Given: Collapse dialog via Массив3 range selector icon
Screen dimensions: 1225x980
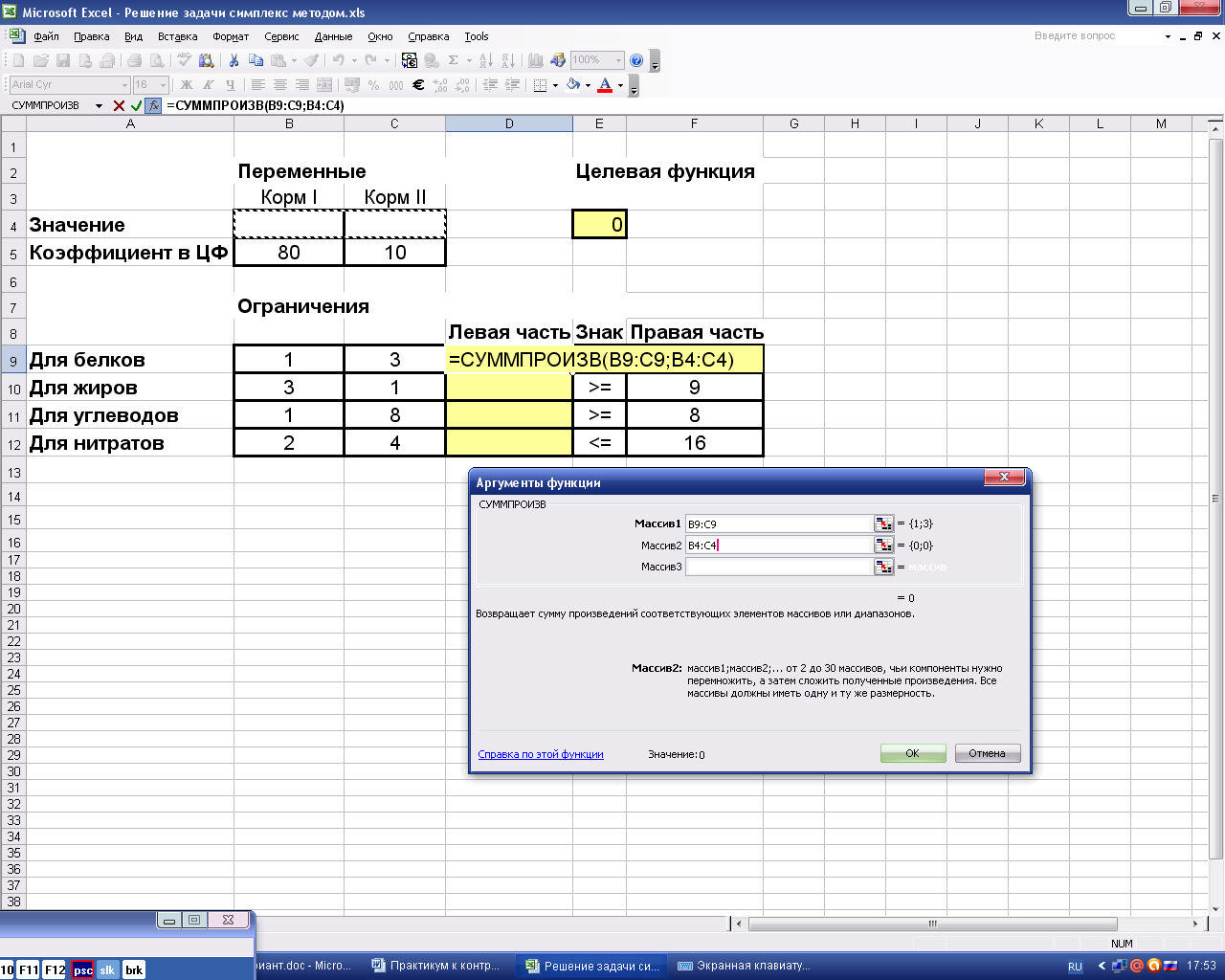Looking at the screenshot, I should tap(883, 567).
